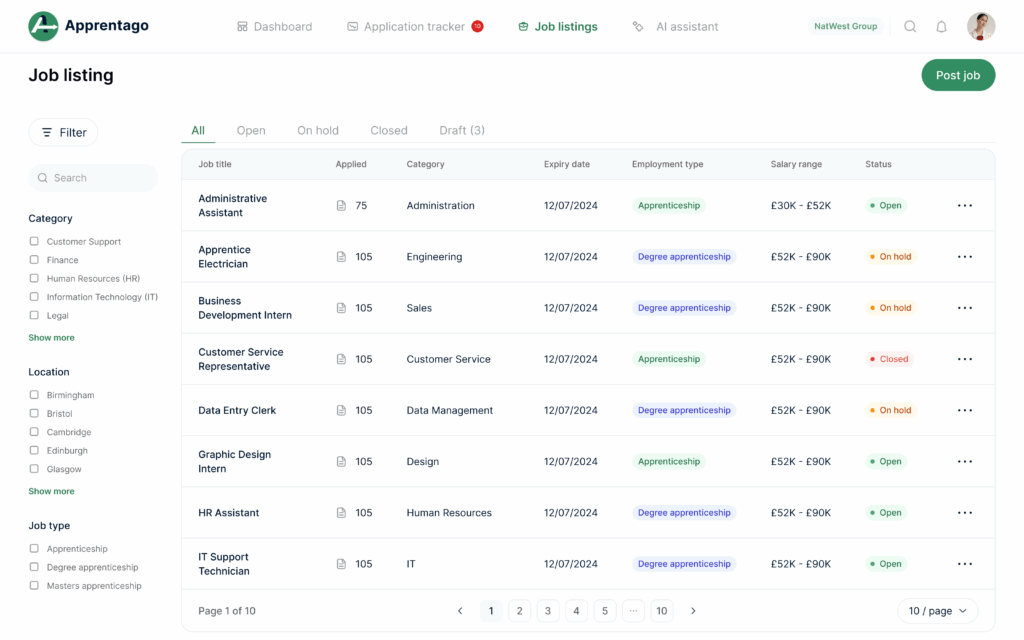Expand Category list with Show more
Screen dimensions: 1024x640
click(x=51, y=338)
